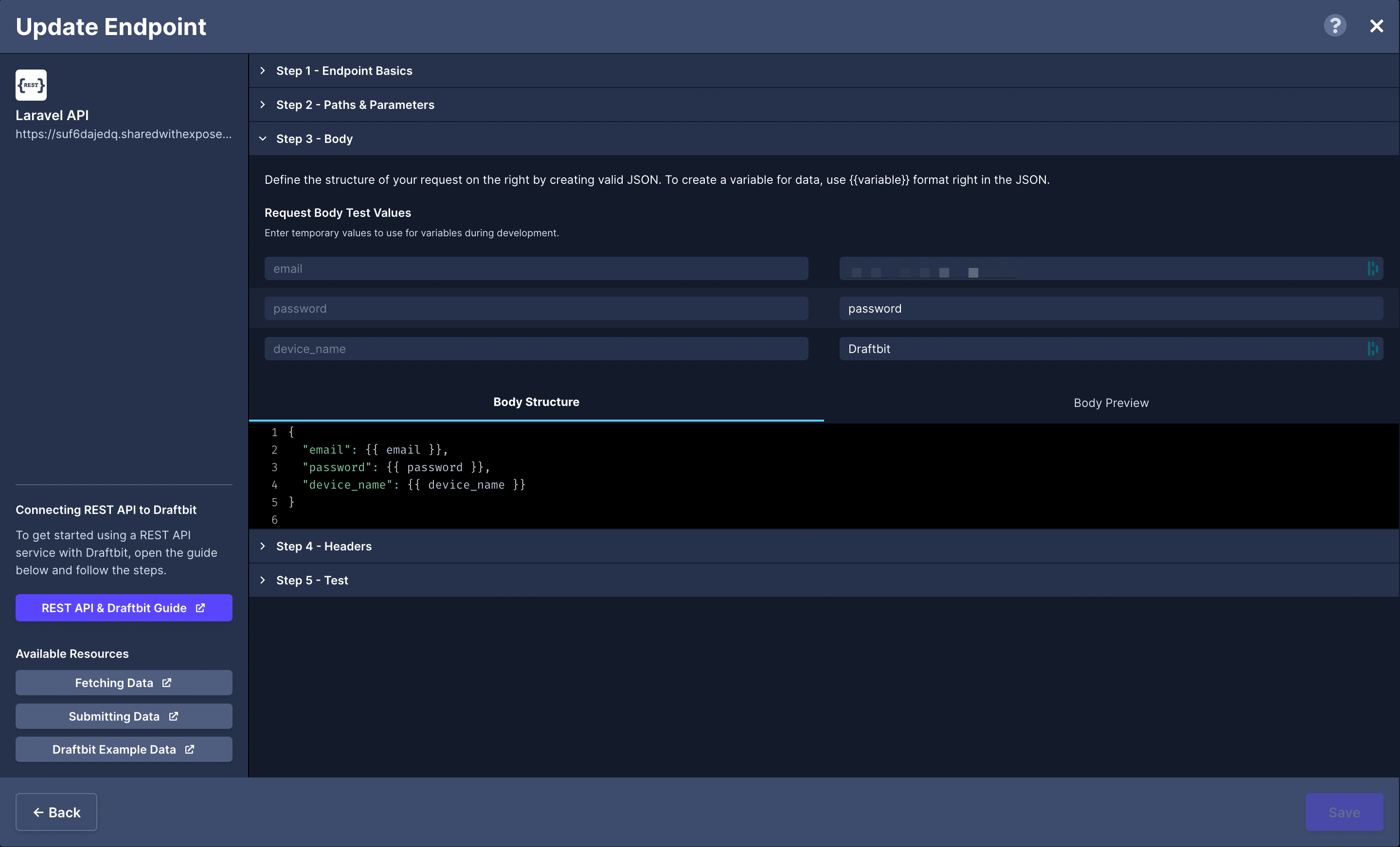Click the REST service logo icon
Viewport: 1400px width, 847px height.
(31, 85)
